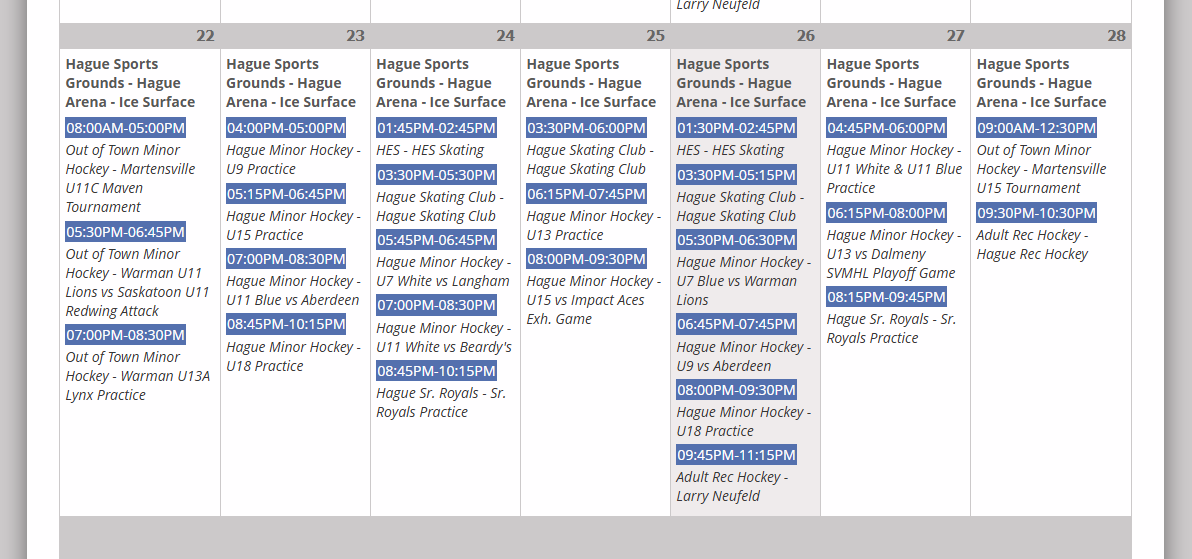Open the 08:00AM-05:00PM time slot
This screenshot has height=559, width=1192.
pyautogui.click(x=126, y=128)
